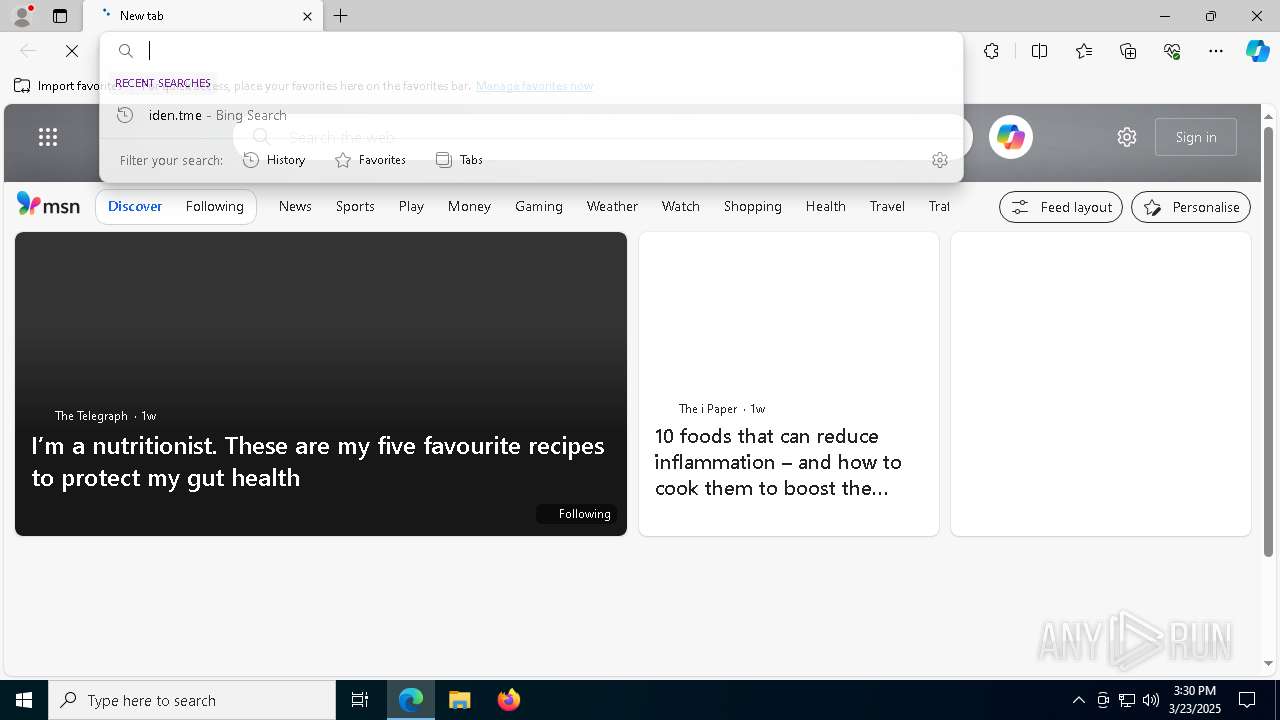Open the Sports category
Image resolution: width=1280 pixels, height=720 pixels.
[355, 206]
